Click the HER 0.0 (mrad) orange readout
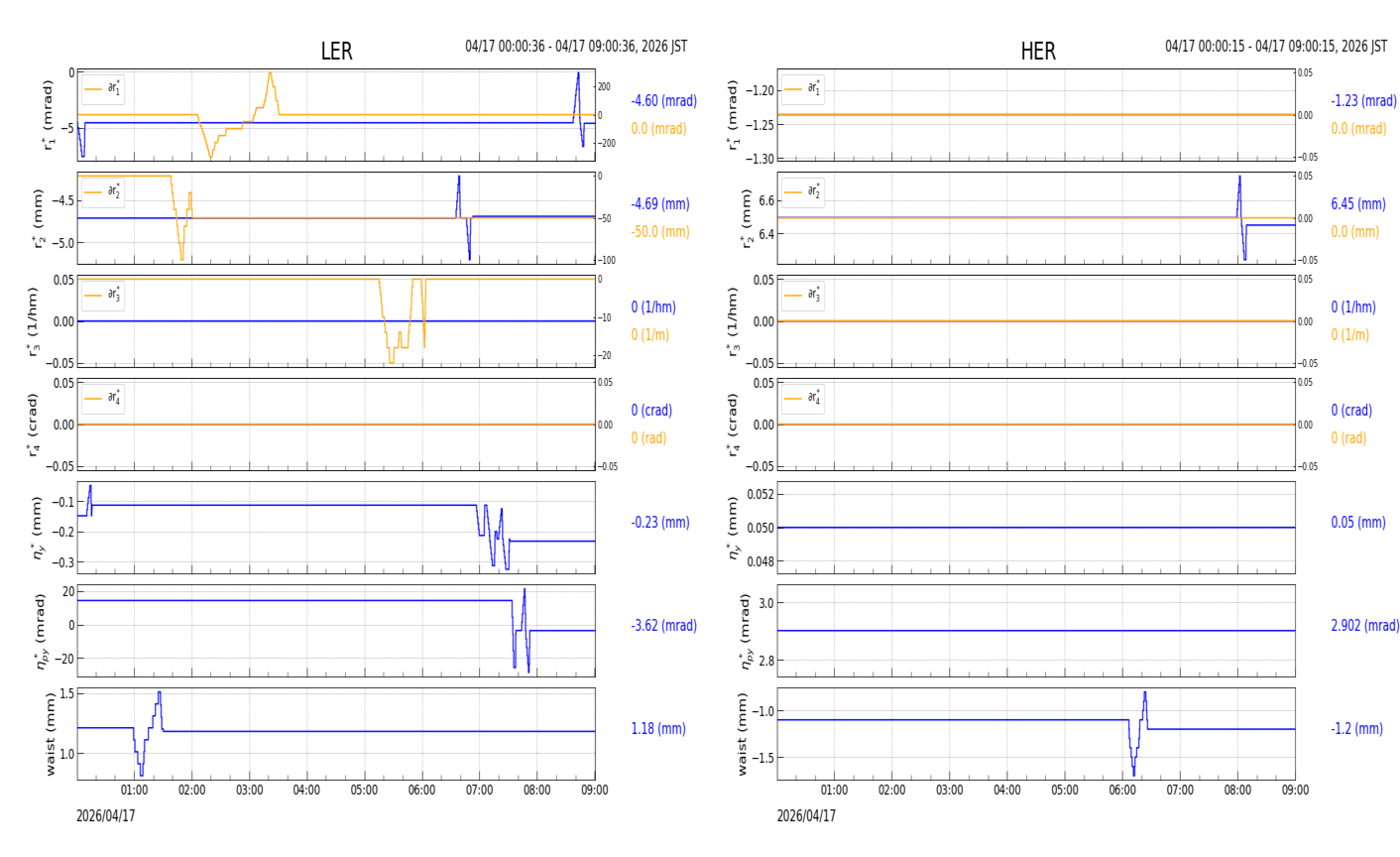This screenshot has height=857, width=1400. click(x=1358, y=129)
